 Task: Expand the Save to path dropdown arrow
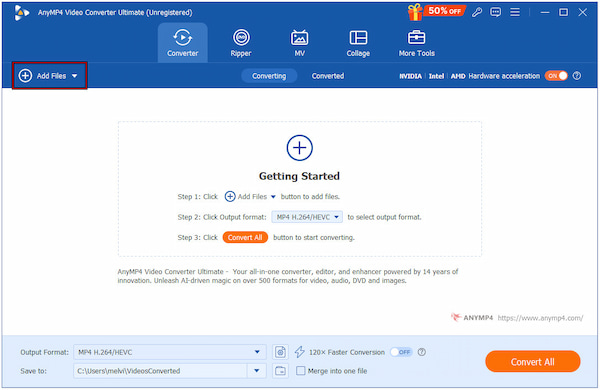click(x=257, y=370)
